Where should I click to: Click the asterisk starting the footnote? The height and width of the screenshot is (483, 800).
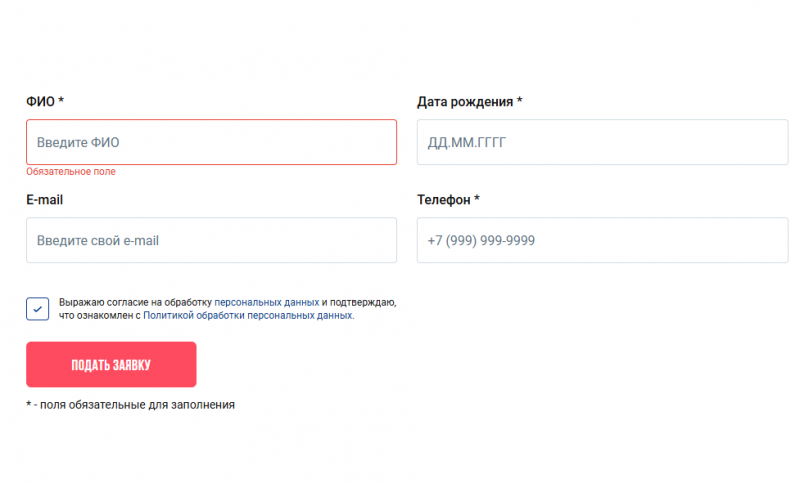pos(29,404)
